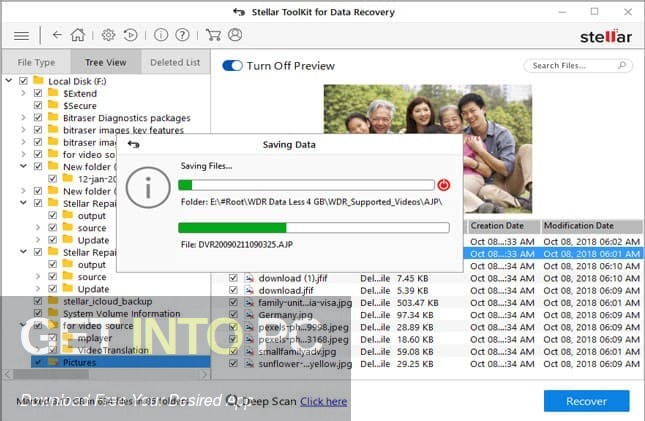Viewport: 645px width, 421px height.
Task: Select the highlighted 06:01 AM table row
Action: point(553,254)
